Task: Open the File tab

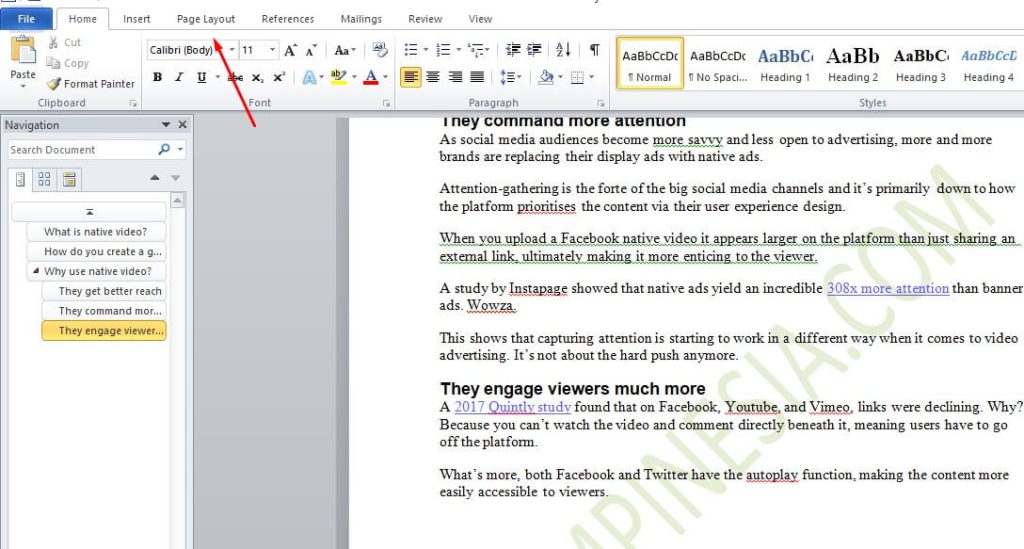Action: [26, 19]
